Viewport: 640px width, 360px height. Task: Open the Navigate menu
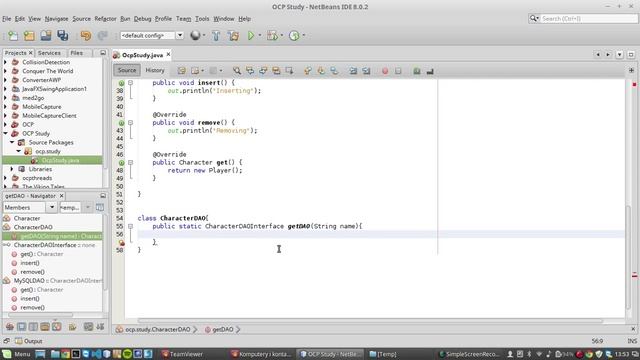tap(56, 19)
